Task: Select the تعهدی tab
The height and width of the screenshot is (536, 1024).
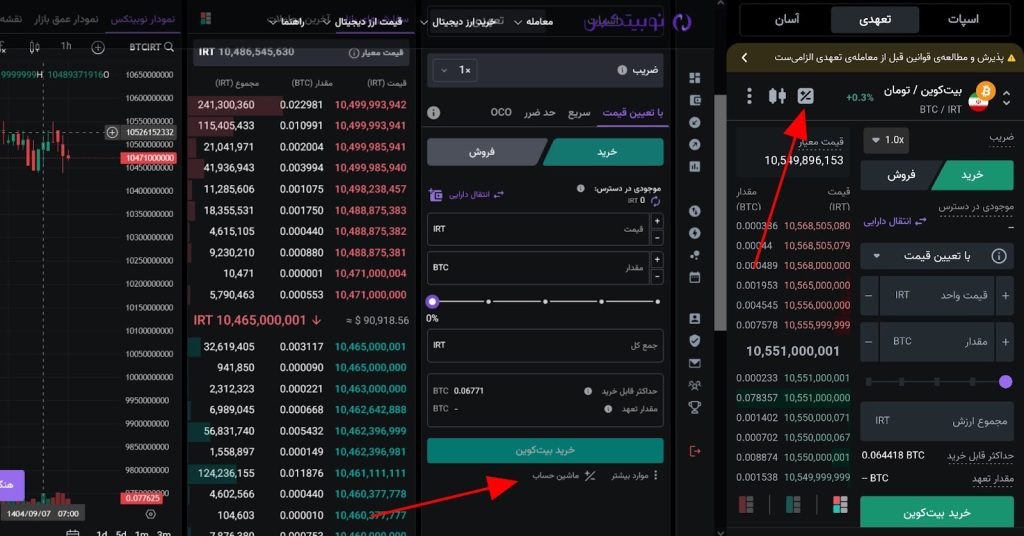Action: (875, 20)
